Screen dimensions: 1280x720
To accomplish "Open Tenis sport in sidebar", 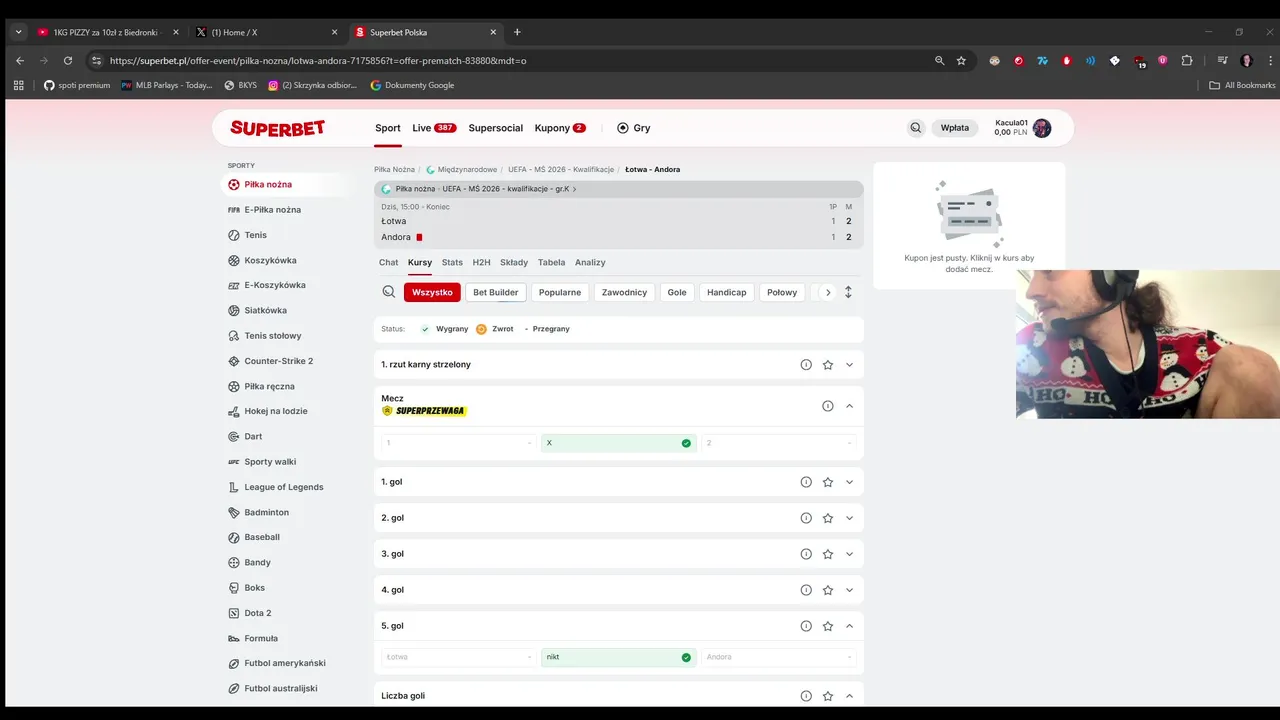I will click(x=248, y=235).
